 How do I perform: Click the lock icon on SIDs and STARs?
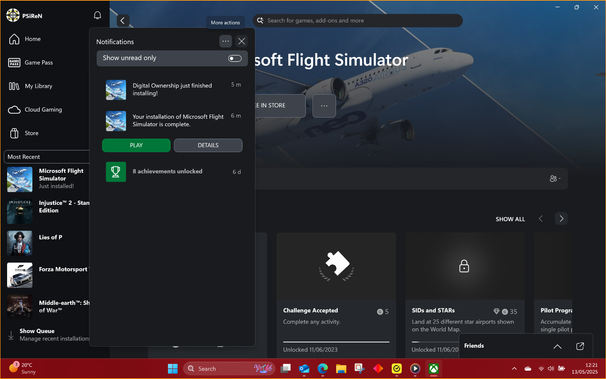pos(464,266)
